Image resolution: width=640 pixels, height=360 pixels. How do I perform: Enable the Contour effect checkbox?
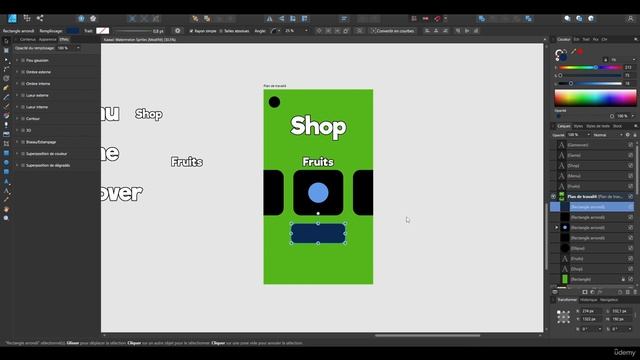23,119
